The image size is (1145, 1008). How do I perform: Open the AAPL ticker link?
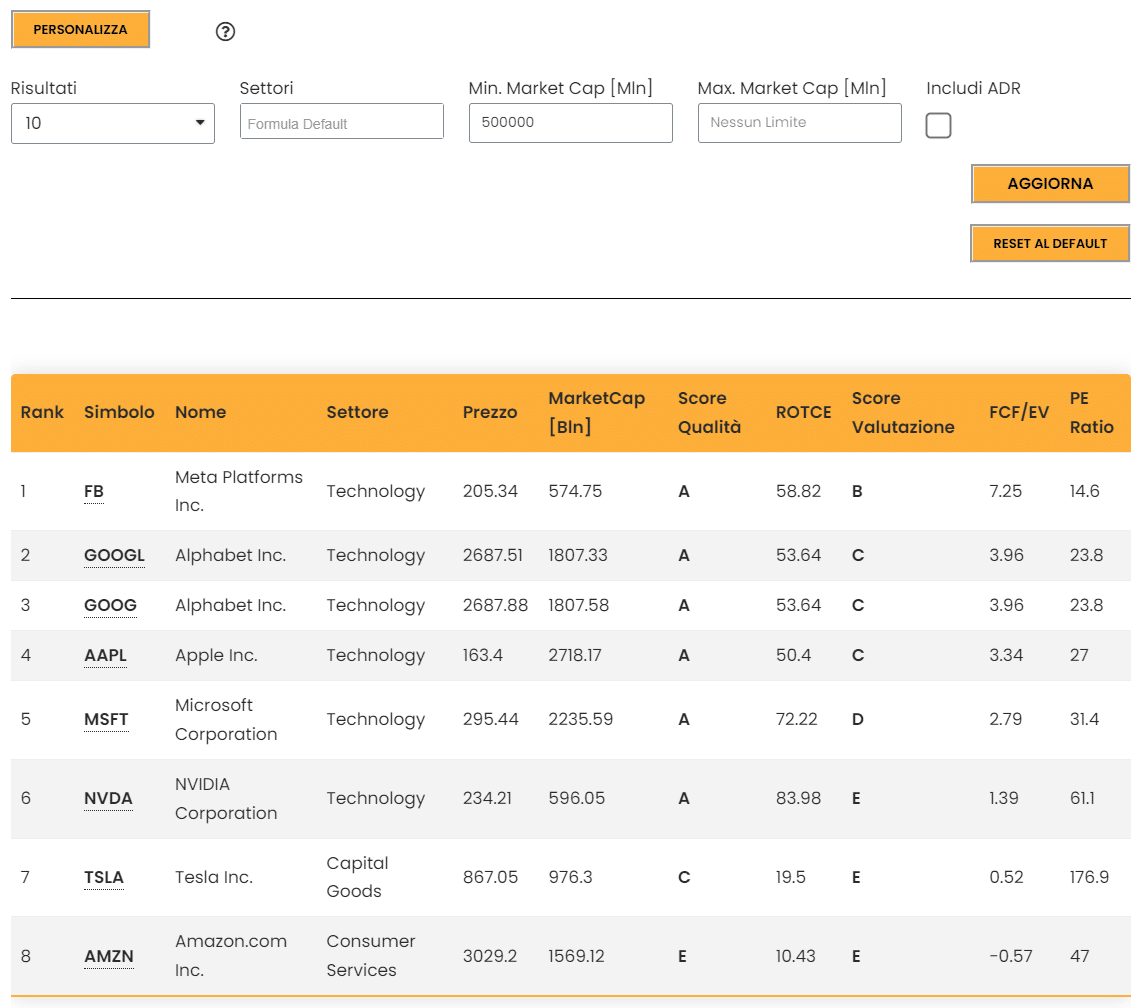[105, 655]
